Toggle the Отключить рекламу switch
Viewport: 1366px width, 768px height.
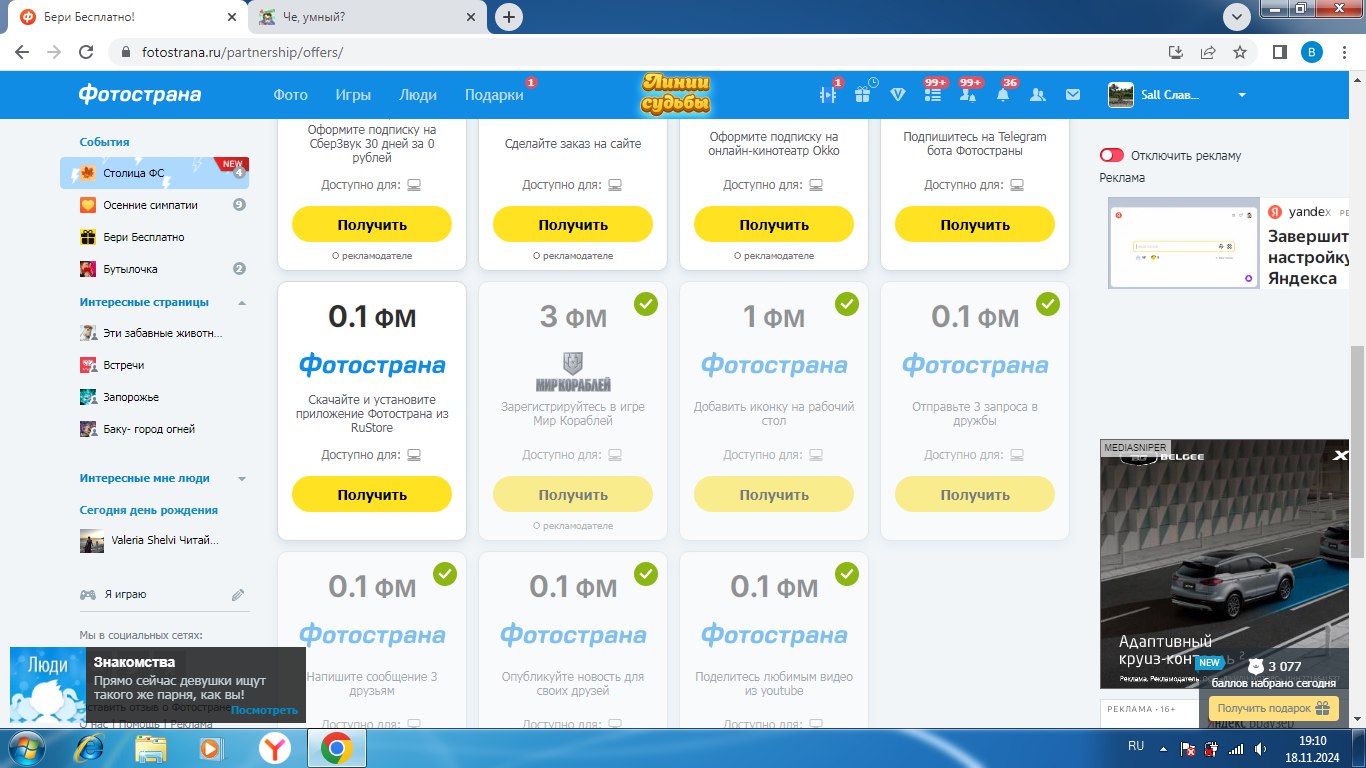[1111, 155]
